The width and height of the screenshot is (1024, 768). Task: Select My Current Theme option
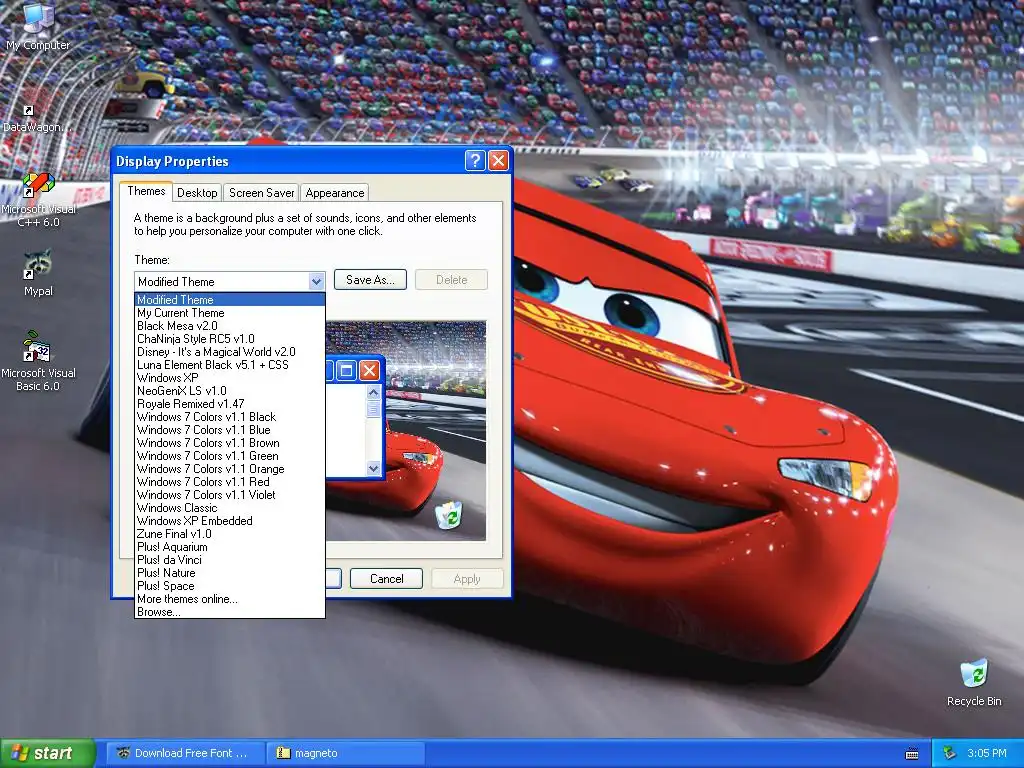coord(230,313)
